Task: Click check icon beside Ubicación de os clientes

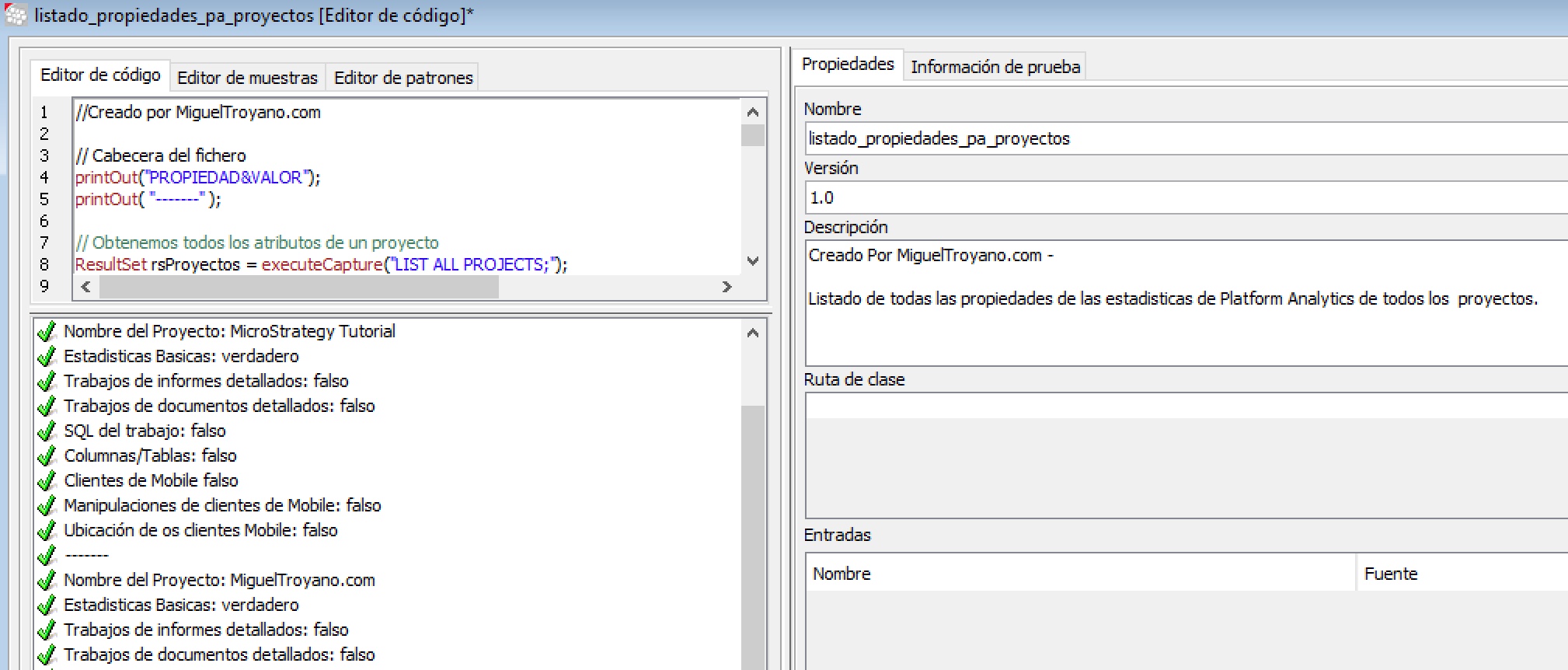Action: point(47,530)
